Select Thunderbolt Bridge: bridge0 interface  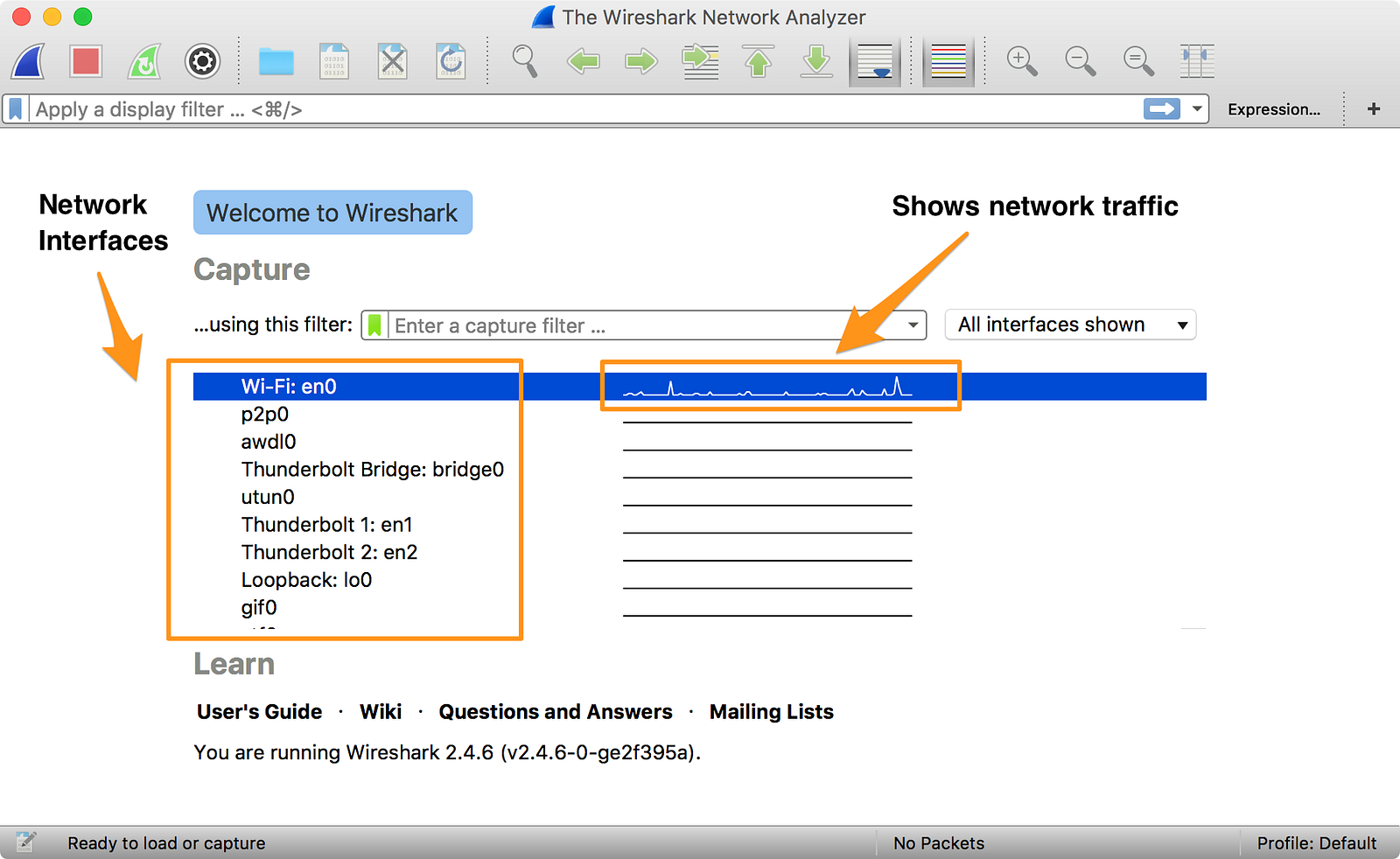(x=372, y=470)
